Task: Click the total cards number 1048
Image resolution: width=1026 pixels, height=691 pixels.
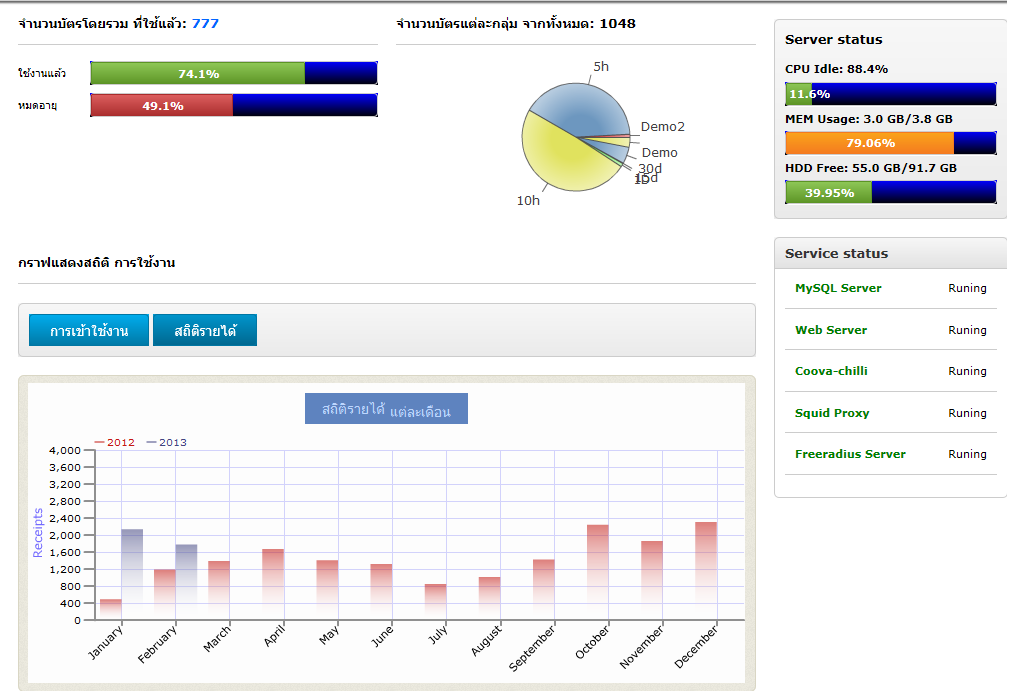Action: [x=617, y=24]
